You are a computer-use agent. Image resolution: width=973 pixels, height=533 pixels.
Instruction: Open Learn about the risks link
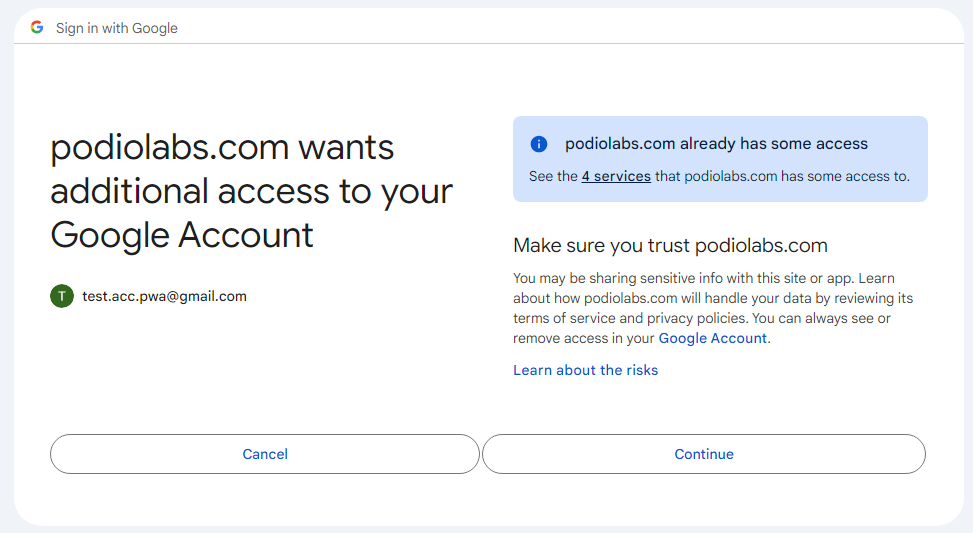click(585, 370)
